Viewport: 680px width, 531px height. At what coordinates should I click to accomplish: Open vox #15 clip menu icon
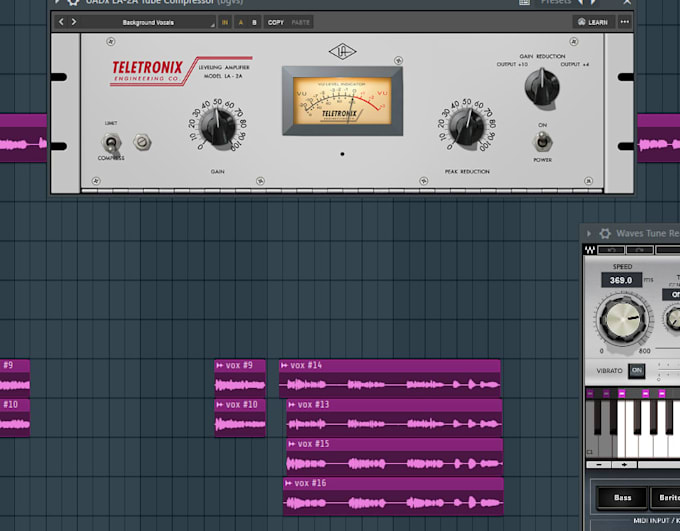[292, 444]
